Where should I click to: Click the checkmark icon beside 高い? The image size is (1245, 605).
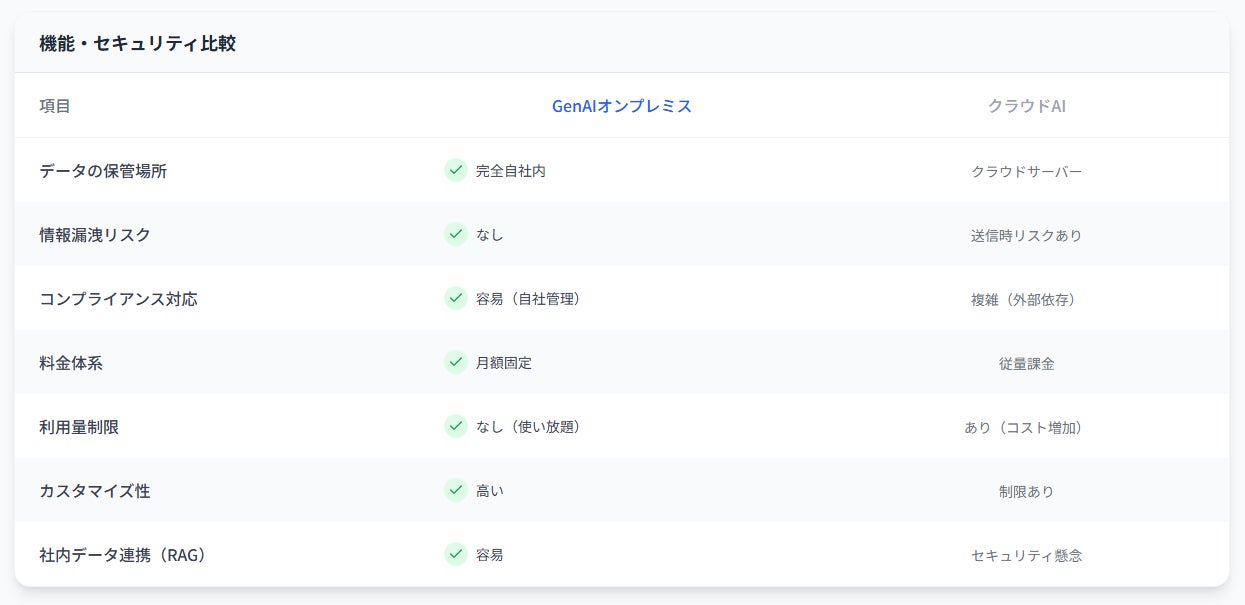(x=456, y=490)
